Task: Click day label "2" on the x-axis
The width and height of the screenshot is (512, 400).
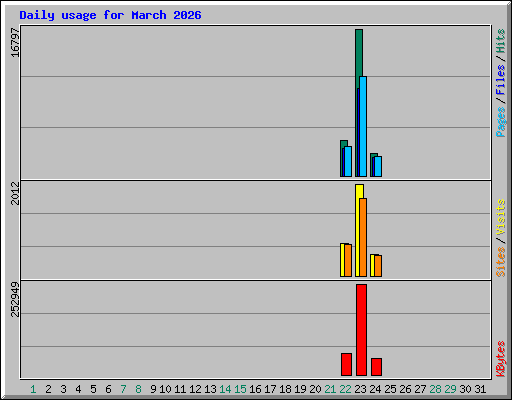Action: click(x=48, y=389)
